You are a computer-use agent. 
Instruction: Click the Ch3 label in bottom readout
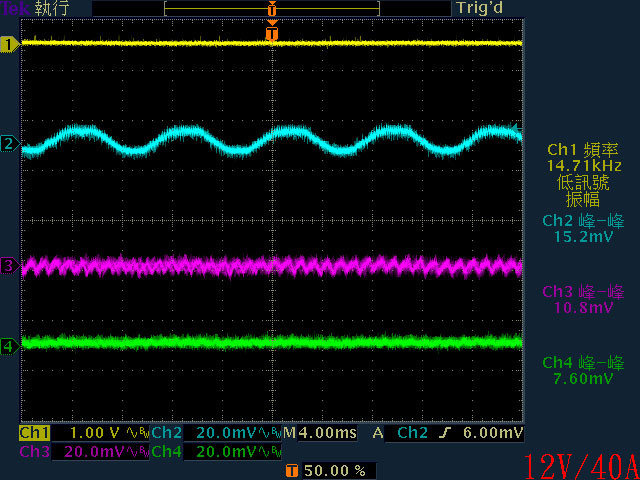[x=35, y=452]
